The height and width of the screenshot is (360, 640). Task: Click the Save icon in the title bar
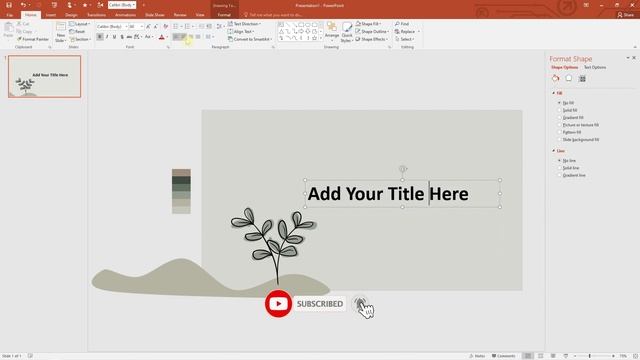coord(9,5)
